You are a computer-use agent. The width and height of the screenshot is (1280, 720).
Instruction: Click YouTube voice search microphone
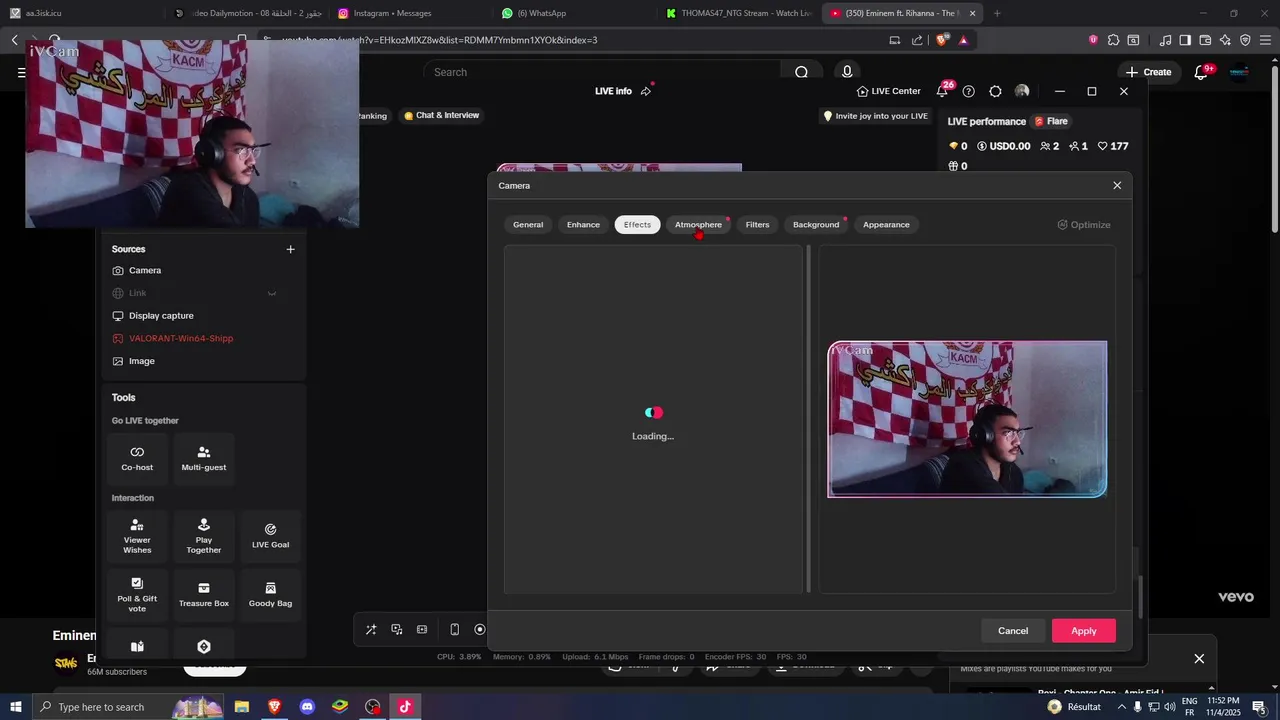tap(847, 72)
